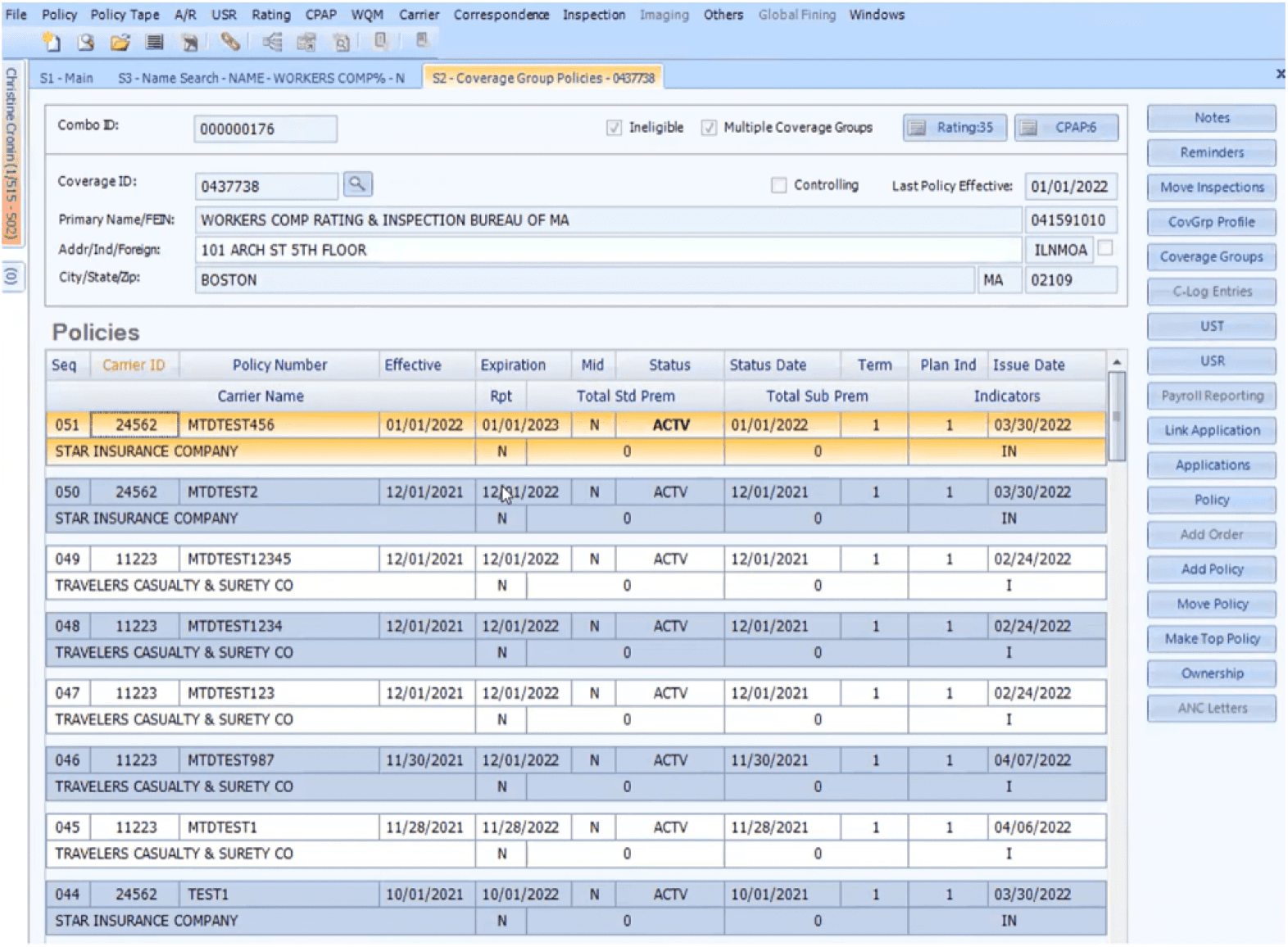The image size is (1288, 947).
Task: Click the new document toolbar icon
Action: tap(51, 42)
